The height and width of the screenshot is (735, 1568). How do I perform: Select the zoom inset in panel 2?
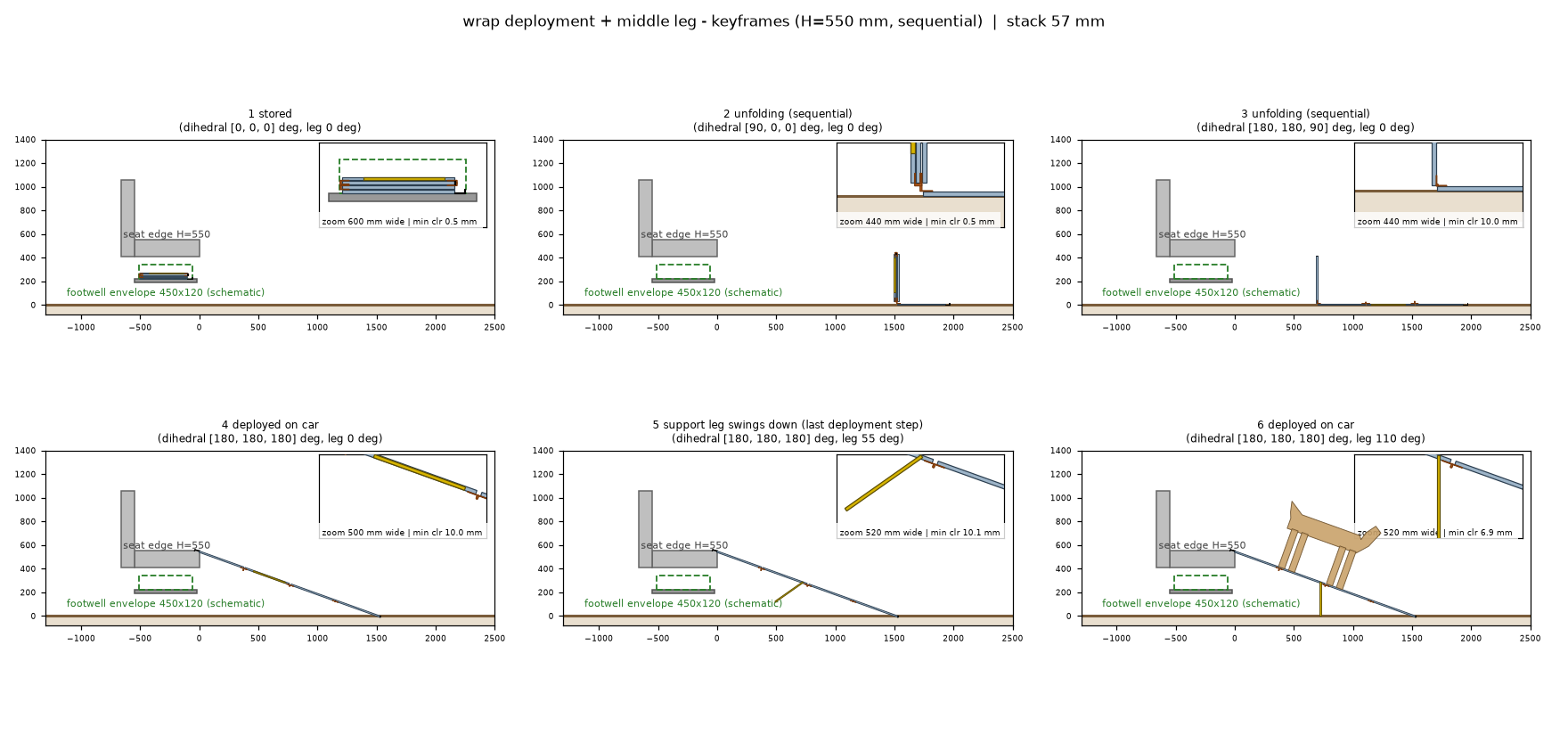(x=920, y=185)
